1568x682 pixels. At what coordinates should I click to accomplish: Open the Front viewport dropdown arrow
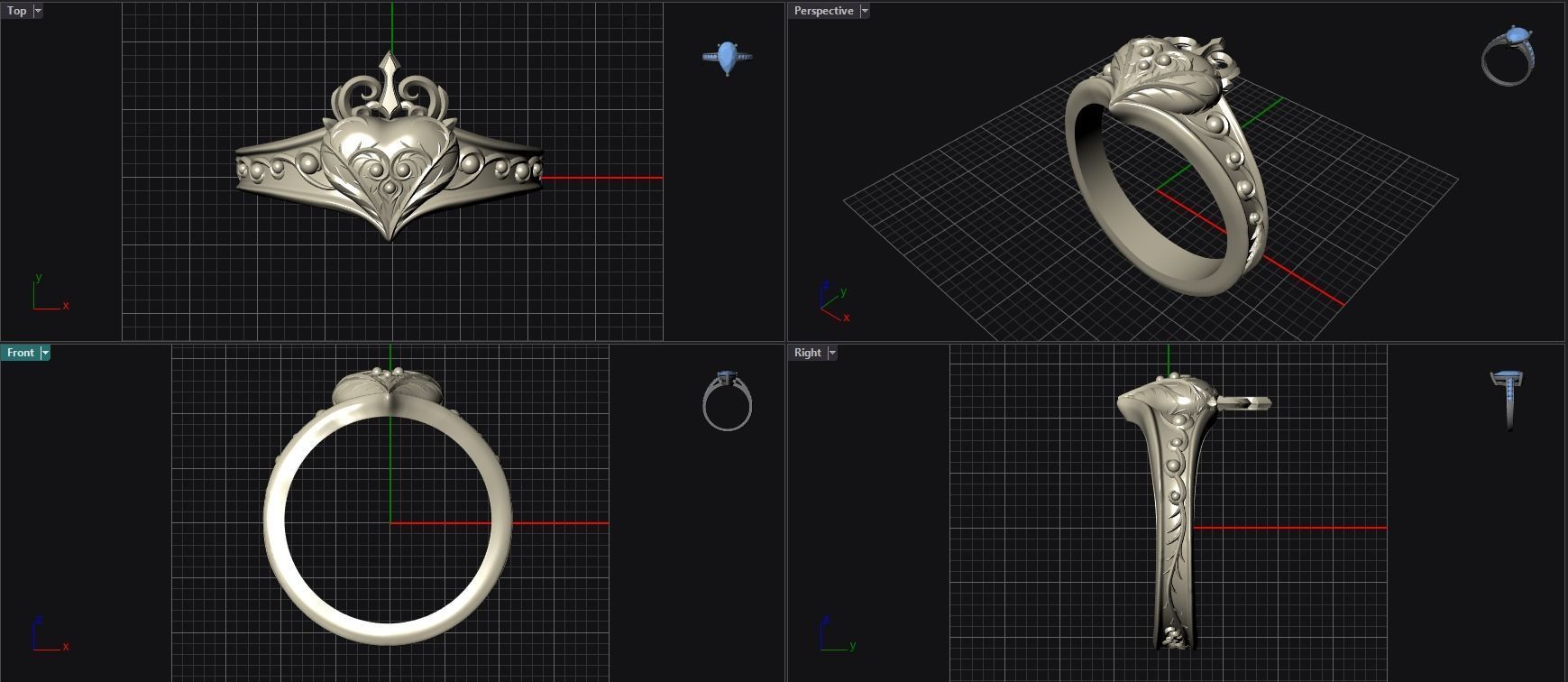pos(45,353)
